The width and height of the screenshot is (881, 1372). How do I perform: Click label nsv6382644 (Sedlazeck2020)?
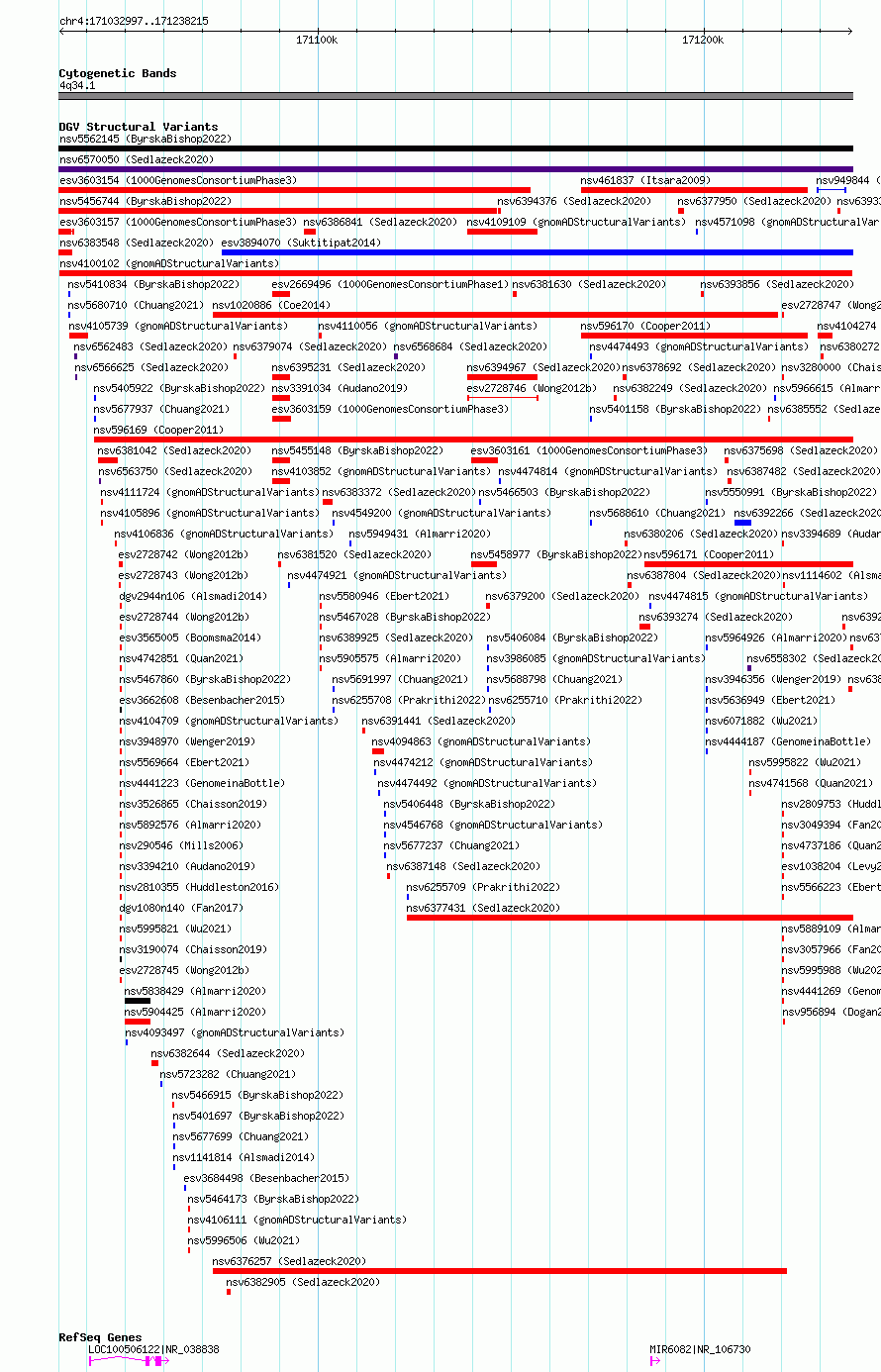click(228, 1053)
